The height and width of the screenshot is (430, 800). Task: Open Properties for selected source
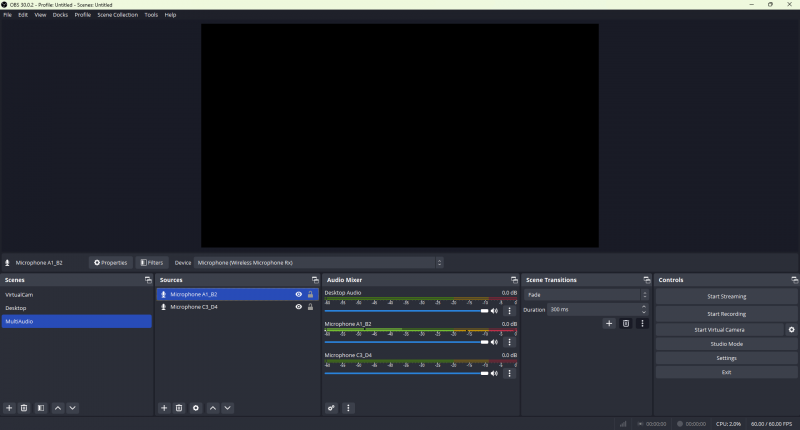(111, 263)
